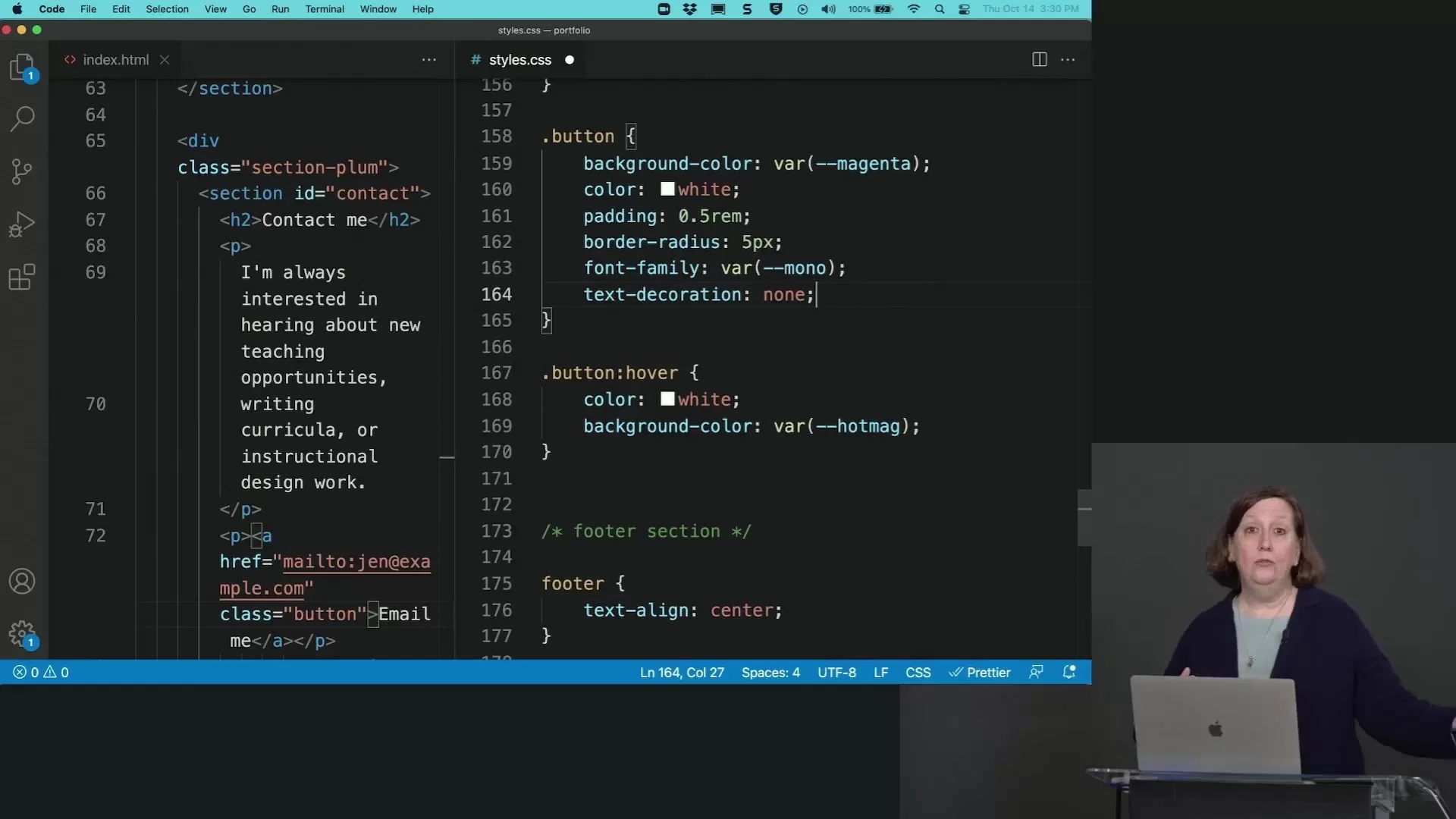The image size is (1456, 819).
Task: Open the CSS language mode selector
Action: point(918,673)
